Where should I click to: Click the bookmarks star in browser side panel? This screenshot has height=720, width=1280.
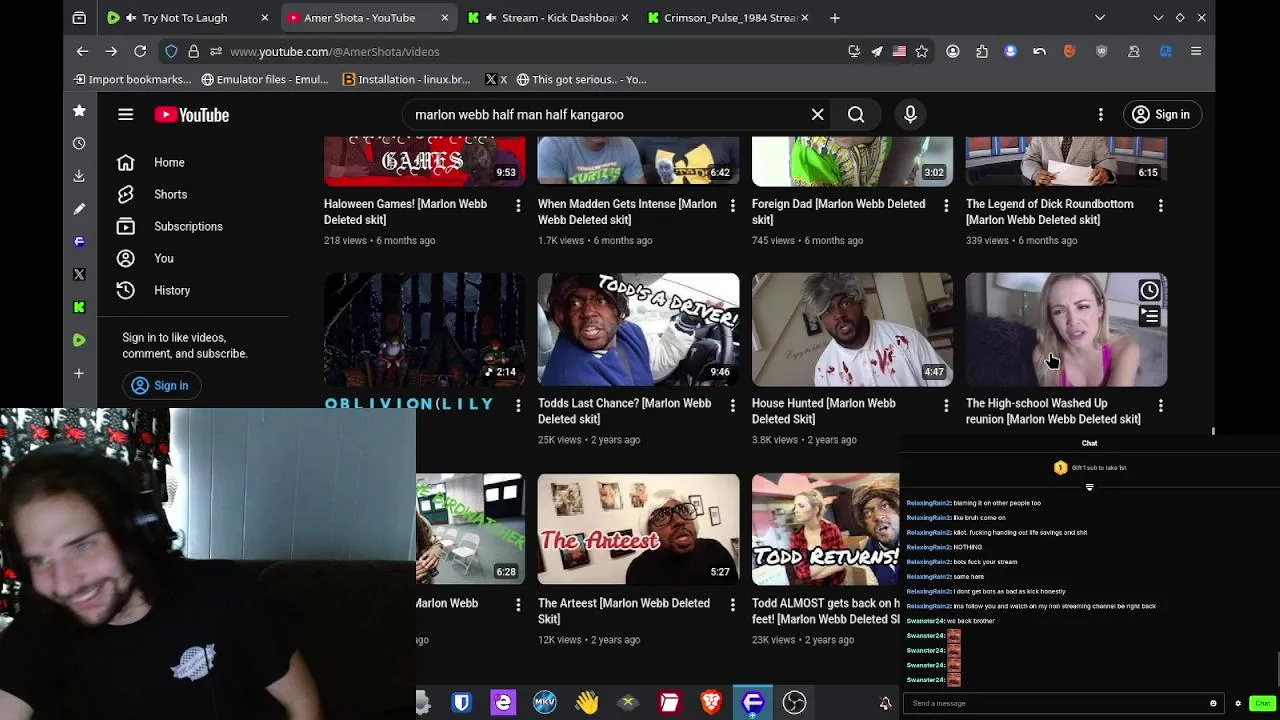79,111
